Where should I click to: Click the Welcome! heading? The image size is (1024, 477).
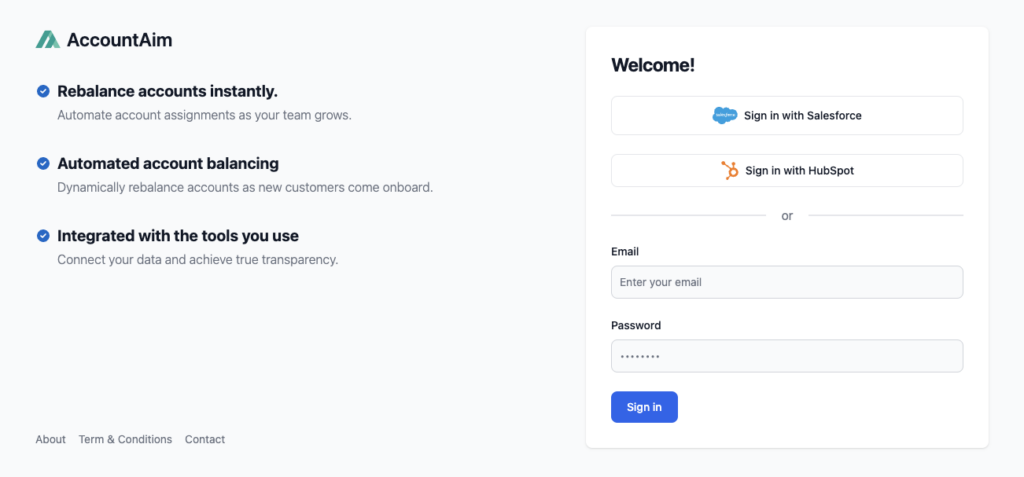tap(653, 65)
